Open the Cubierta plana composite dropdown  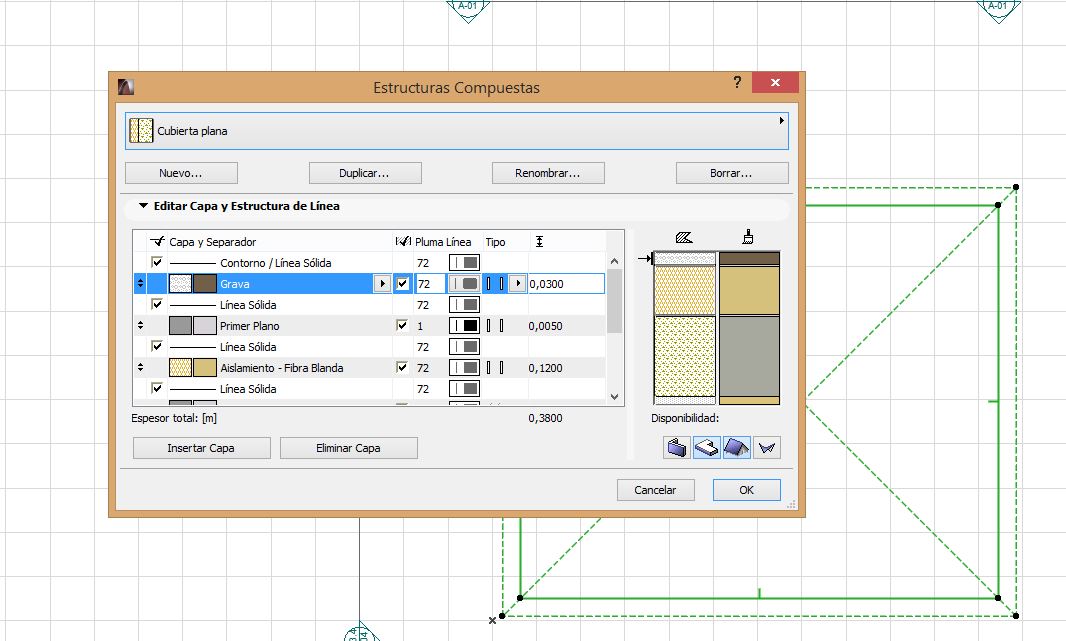457,131
